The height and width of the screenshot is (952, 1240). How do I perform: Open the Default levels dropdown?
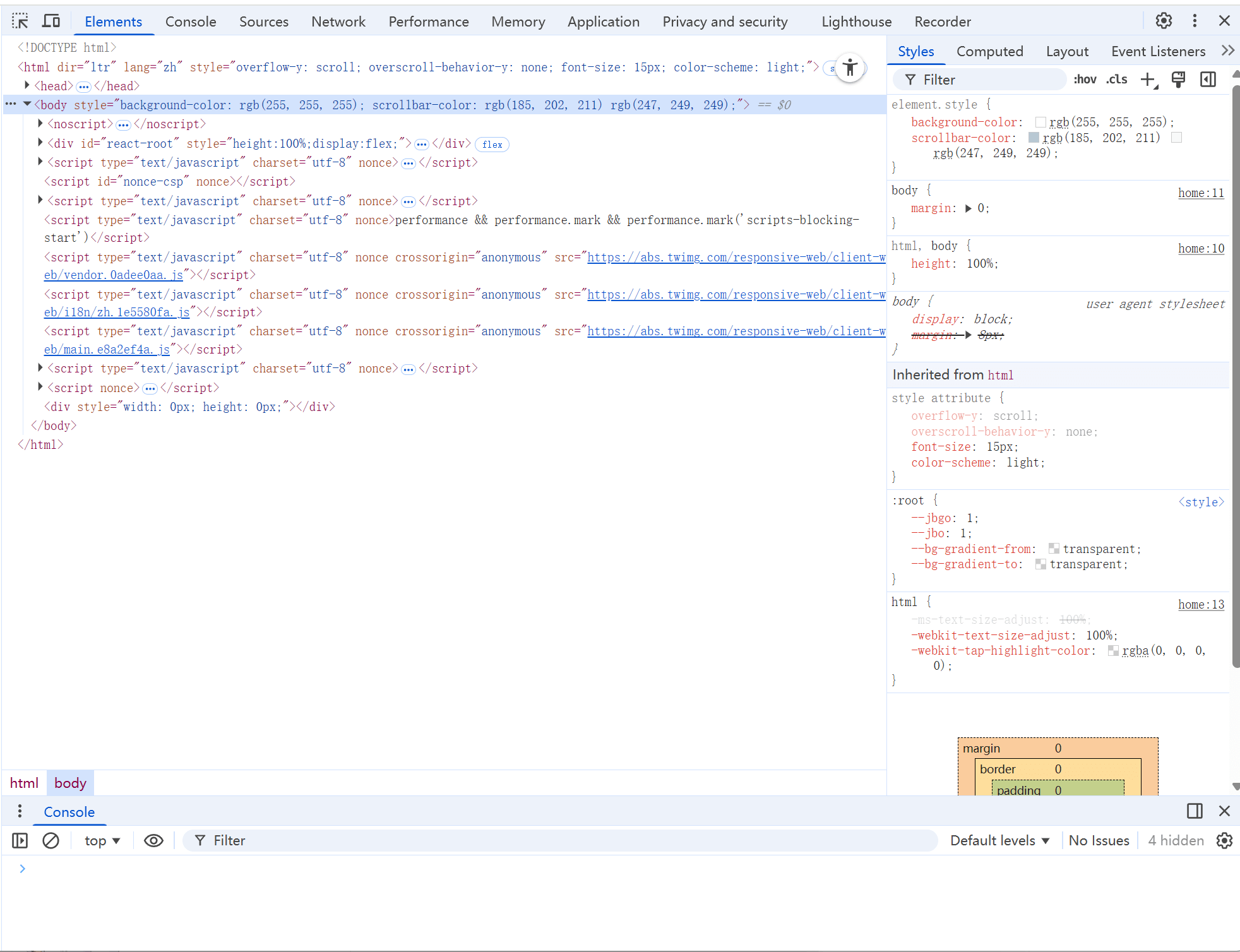click(999, 840)
